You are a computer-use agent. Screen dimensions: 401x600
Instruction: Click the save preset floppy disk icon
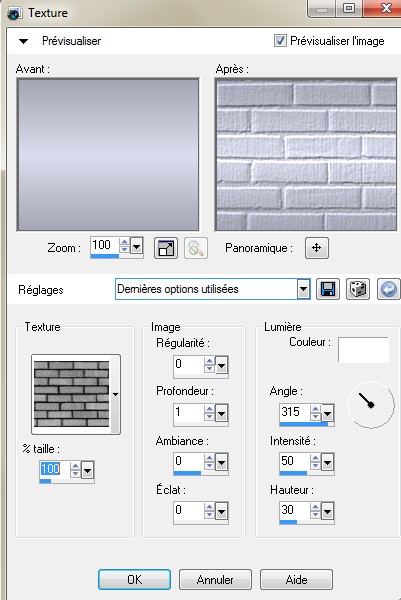point(328,289)
